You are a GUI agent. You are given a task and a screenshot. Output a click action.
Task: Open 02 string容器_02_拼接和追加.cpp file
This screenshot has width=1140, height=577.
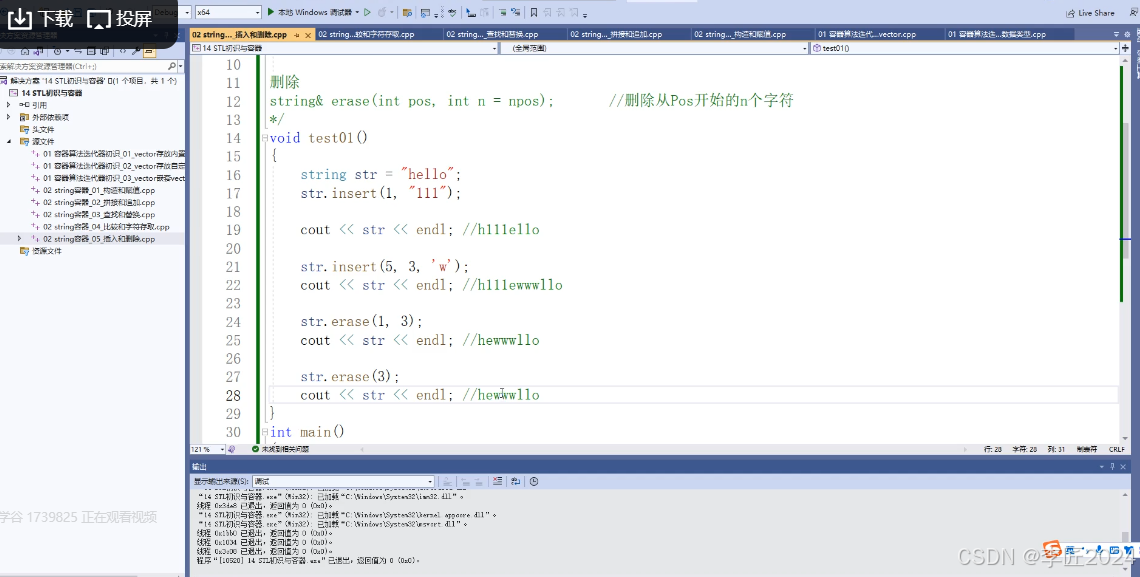tap(93, 203)
